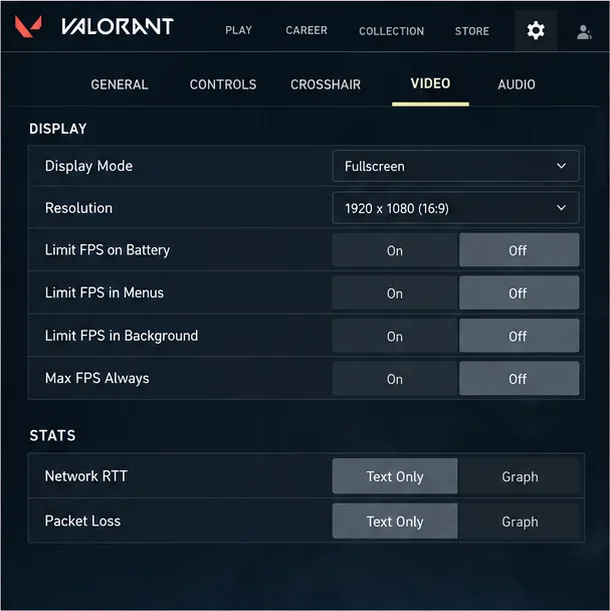Open the COLLECTION menu
The width and height of the screenshot is (610, 611).
tap(391, 31)
